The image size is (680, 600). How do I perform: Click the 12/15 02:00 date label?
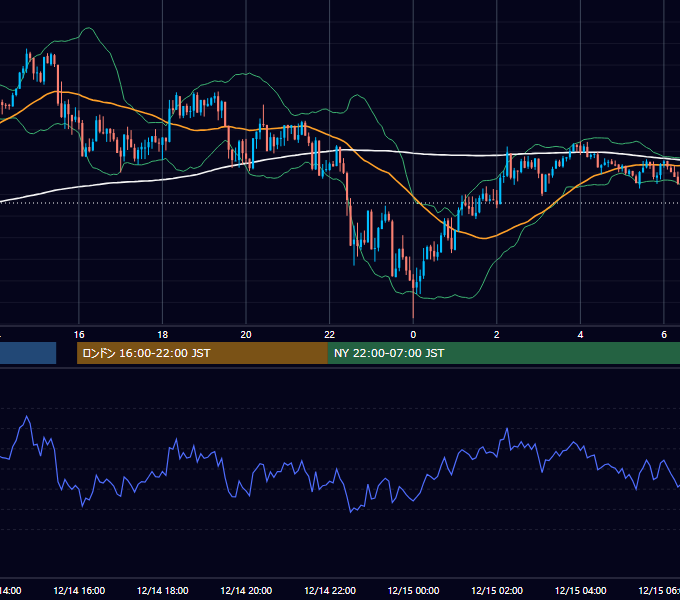[497, 590]
